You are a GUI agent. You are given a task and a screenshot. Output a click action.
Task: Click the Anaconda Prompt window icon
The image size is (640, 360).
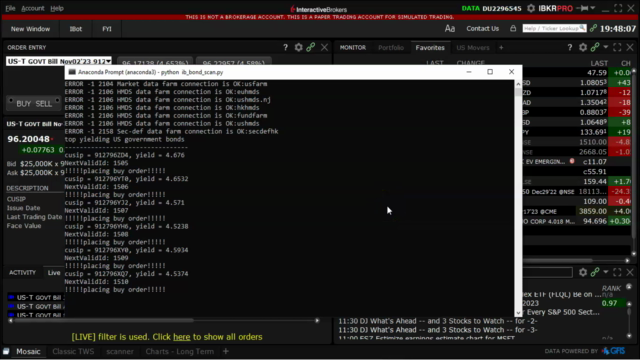tap(72, 72)
